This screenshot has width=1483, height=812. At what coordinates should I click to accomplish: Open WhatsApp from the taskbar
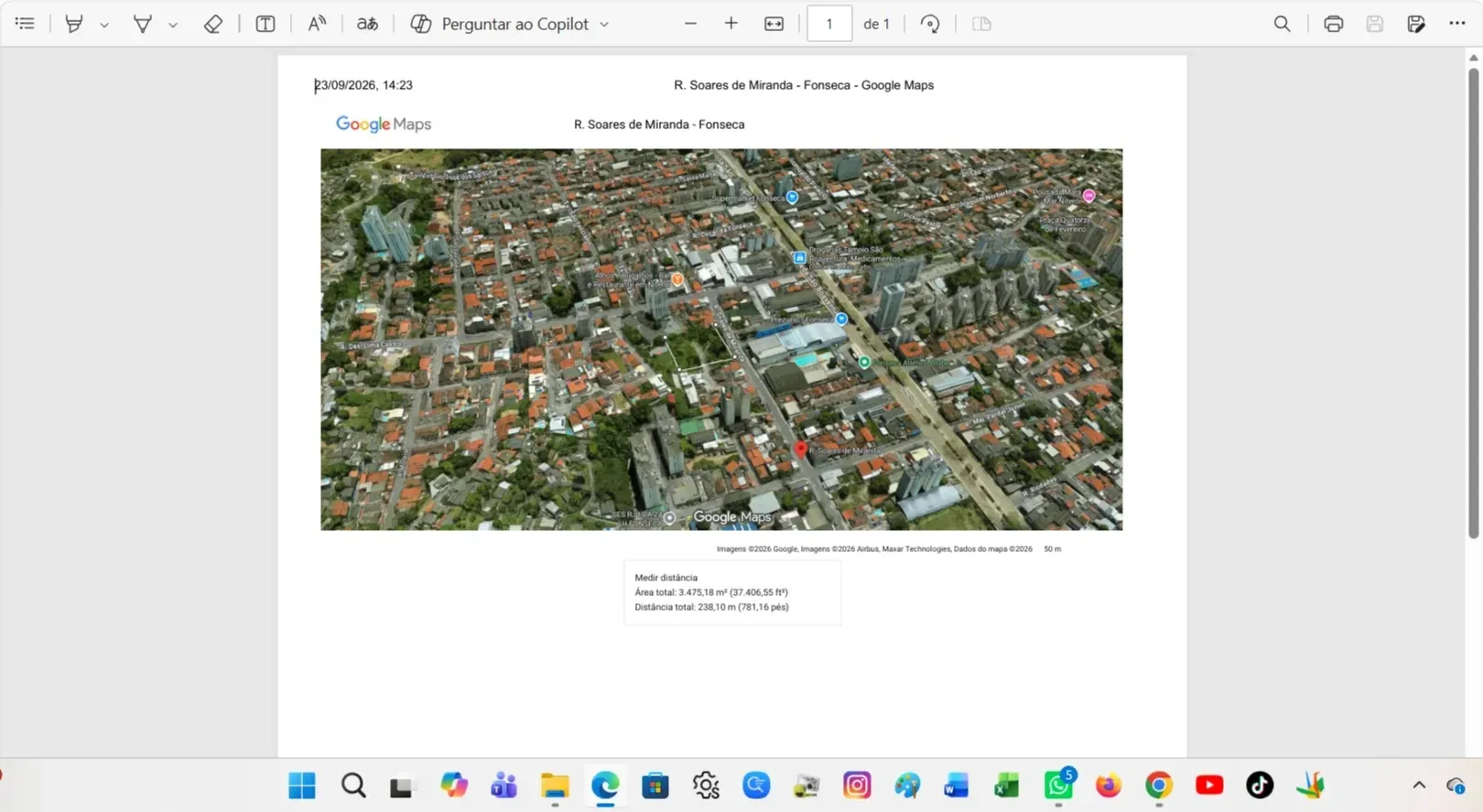[x=1058, y=785]
